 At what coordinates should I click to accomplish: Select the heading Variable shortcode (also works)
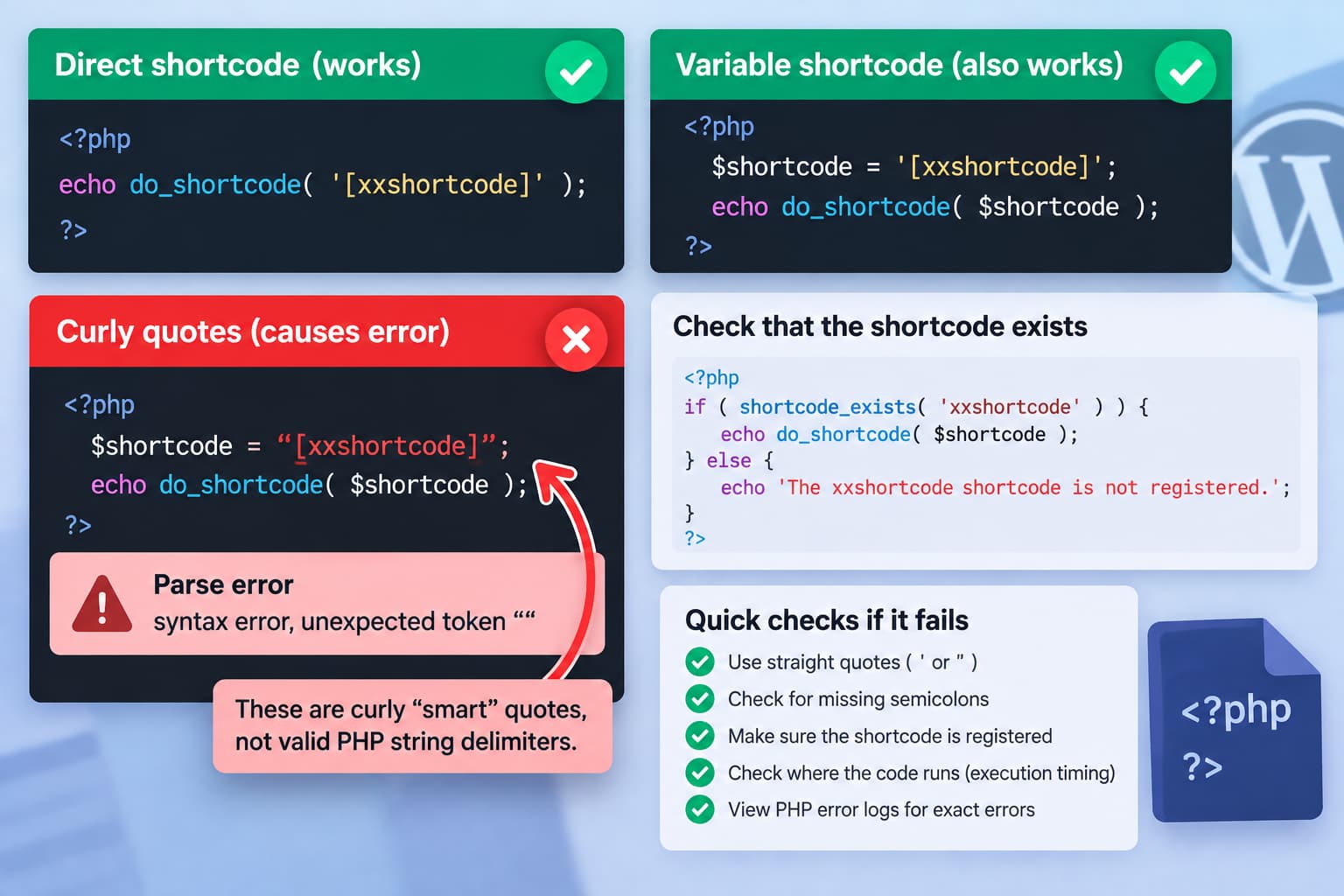(899, 65)
